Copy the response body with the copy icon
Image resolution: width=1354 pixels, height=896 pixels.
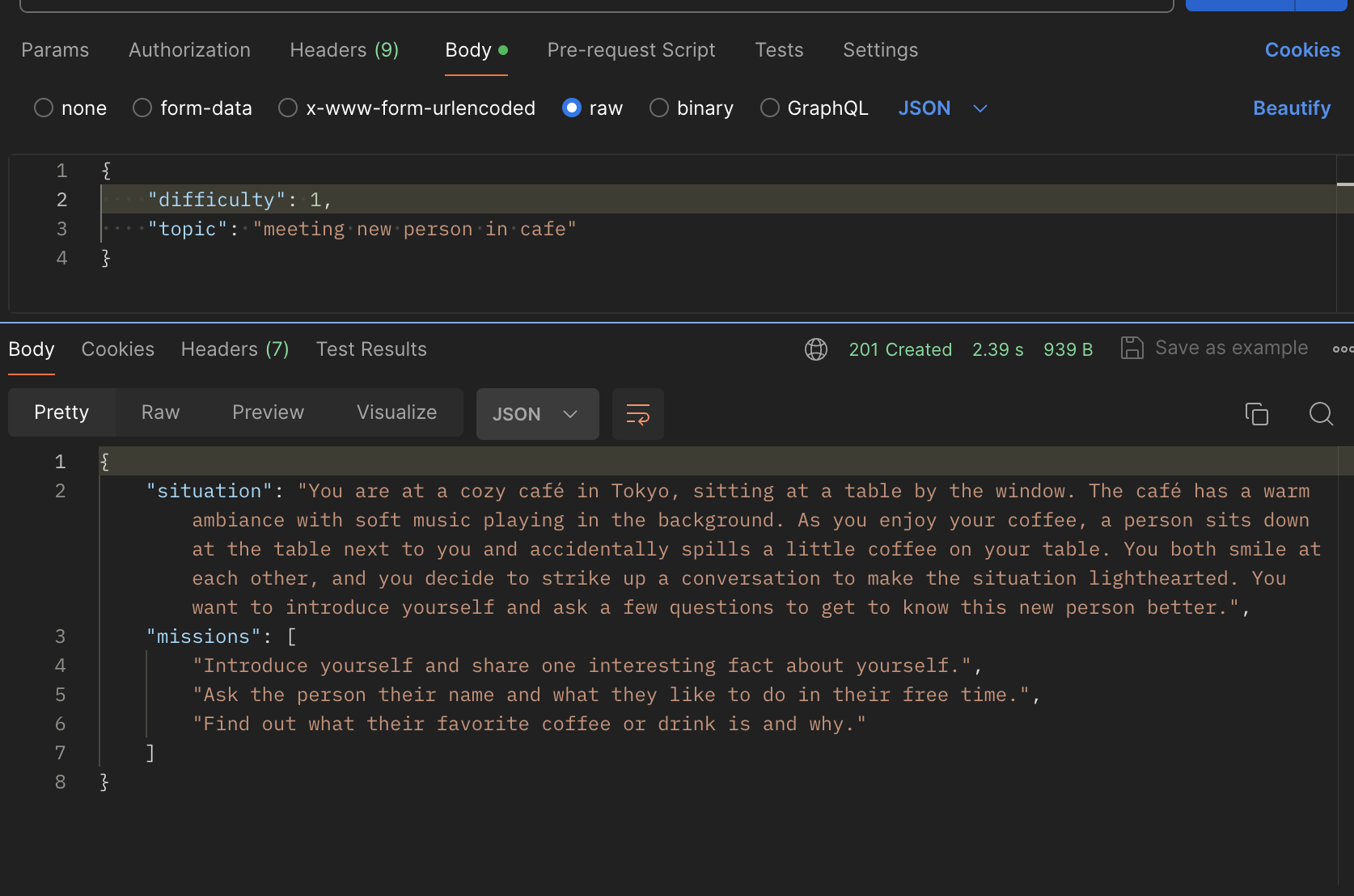coord(1256,414)
